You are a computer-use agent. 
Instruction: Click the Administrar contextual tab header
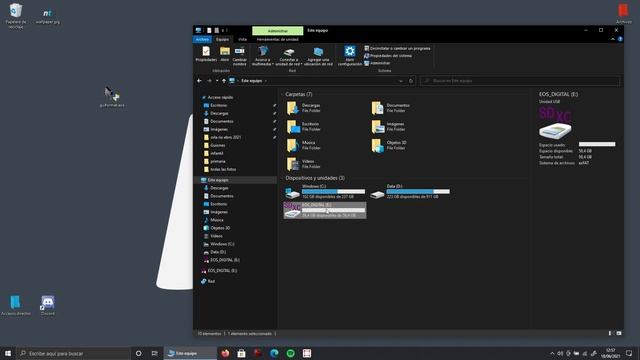[278, 31]
